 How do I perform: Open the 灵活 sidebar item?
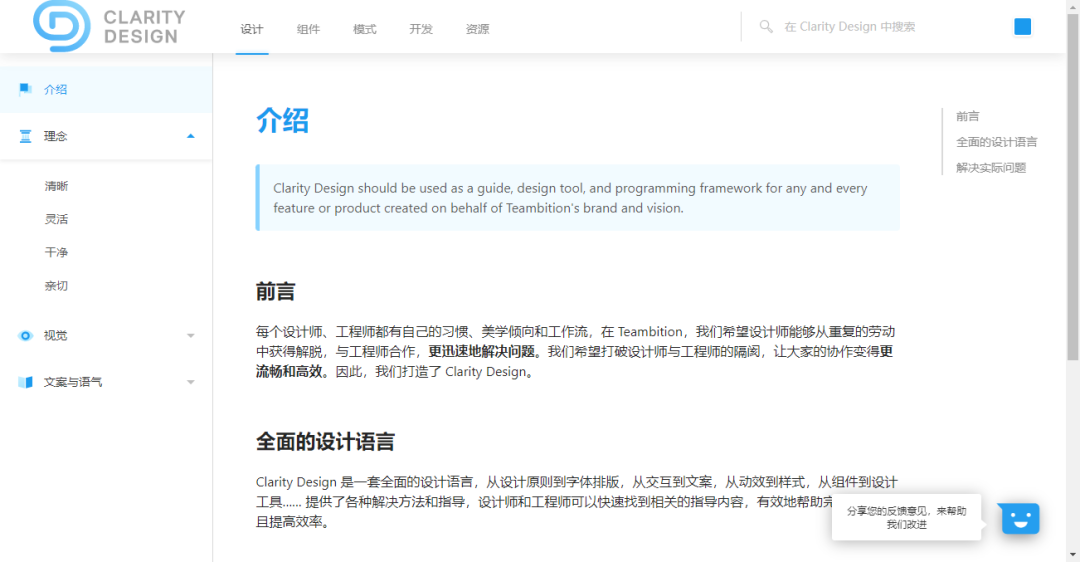56,219
